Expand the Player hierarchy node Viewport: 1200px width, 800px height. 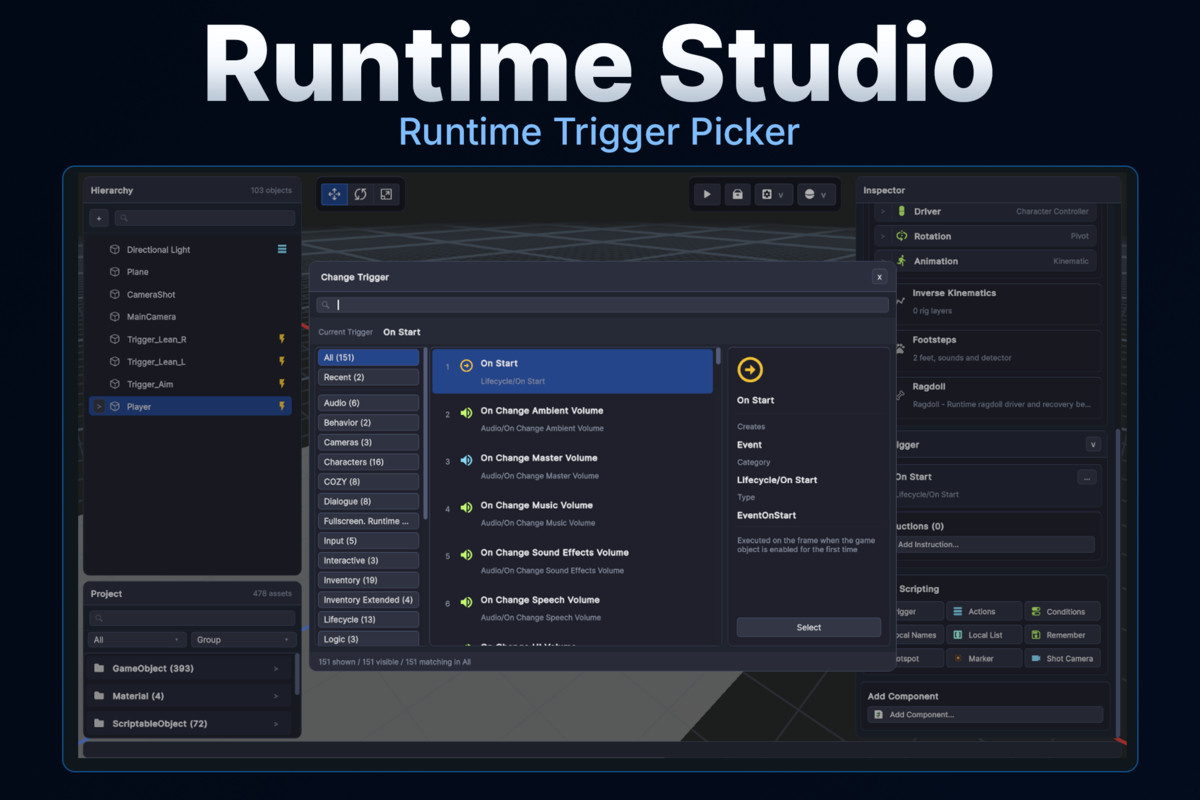tap(98, 406)
